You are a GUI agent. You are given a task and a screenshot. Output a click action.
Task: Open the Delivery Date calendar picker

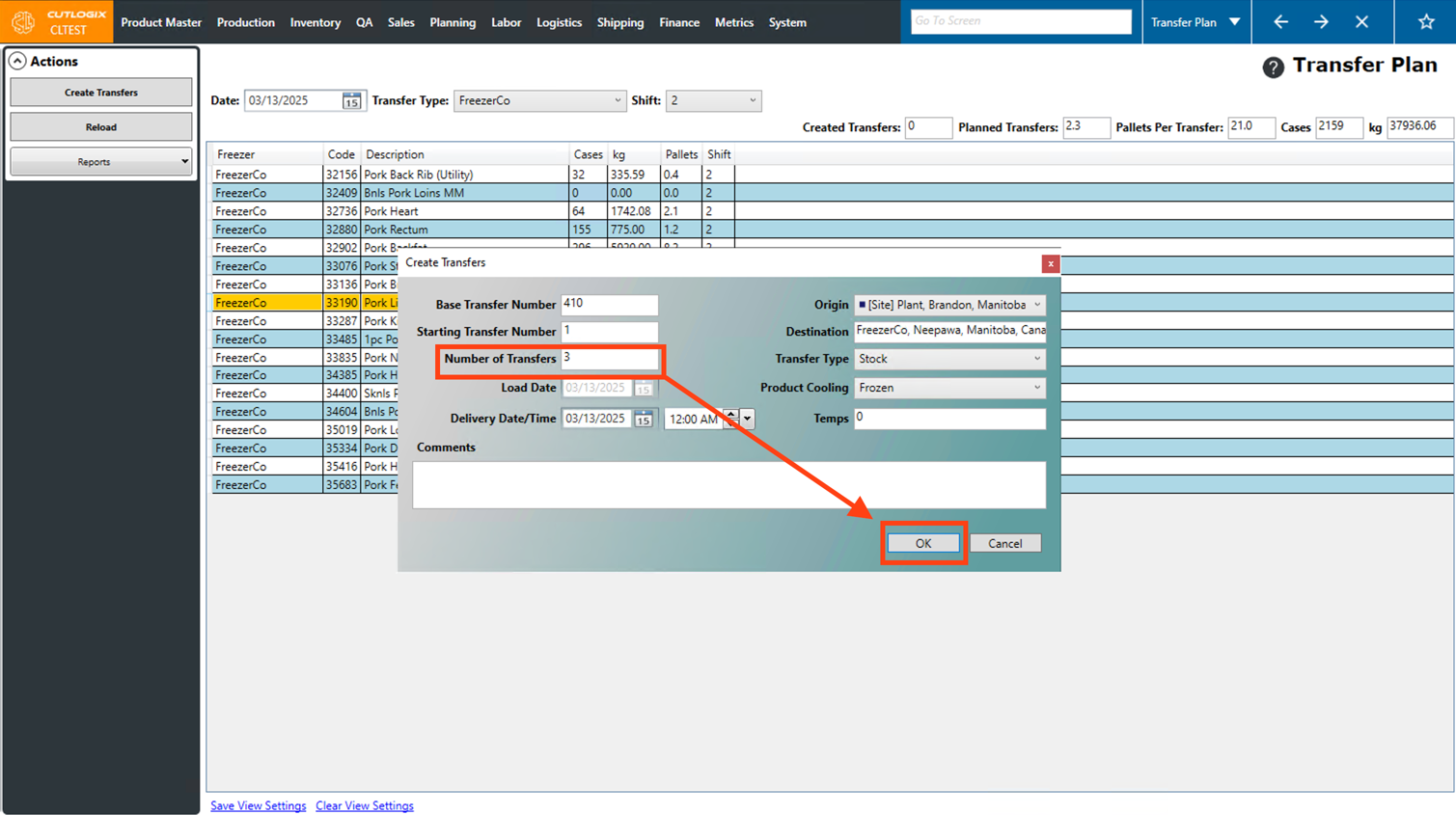[644, 420]
